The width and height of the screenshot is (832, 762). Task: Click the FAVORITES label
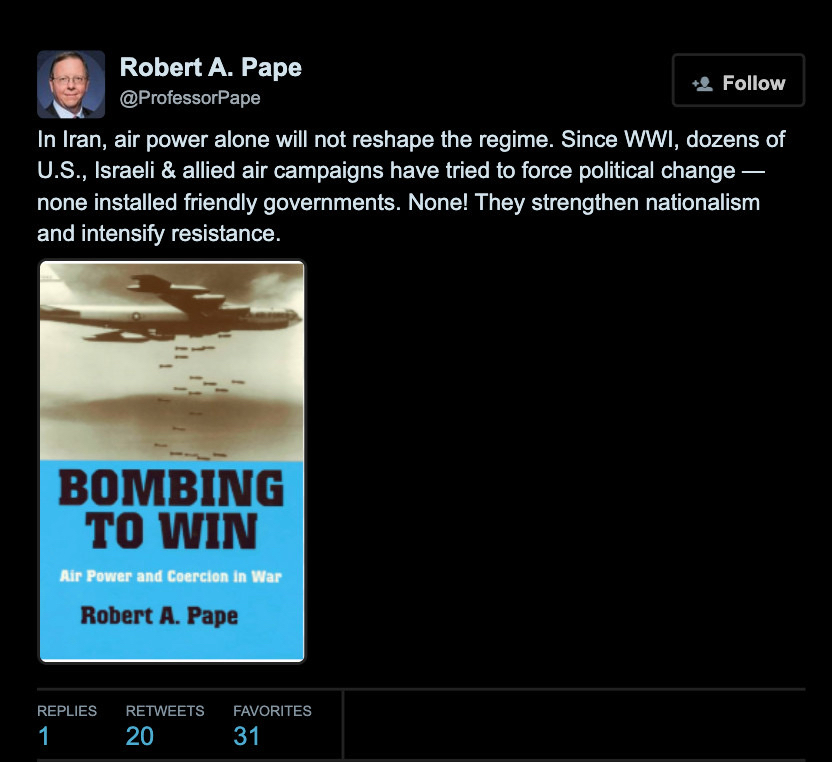[272, 711]
